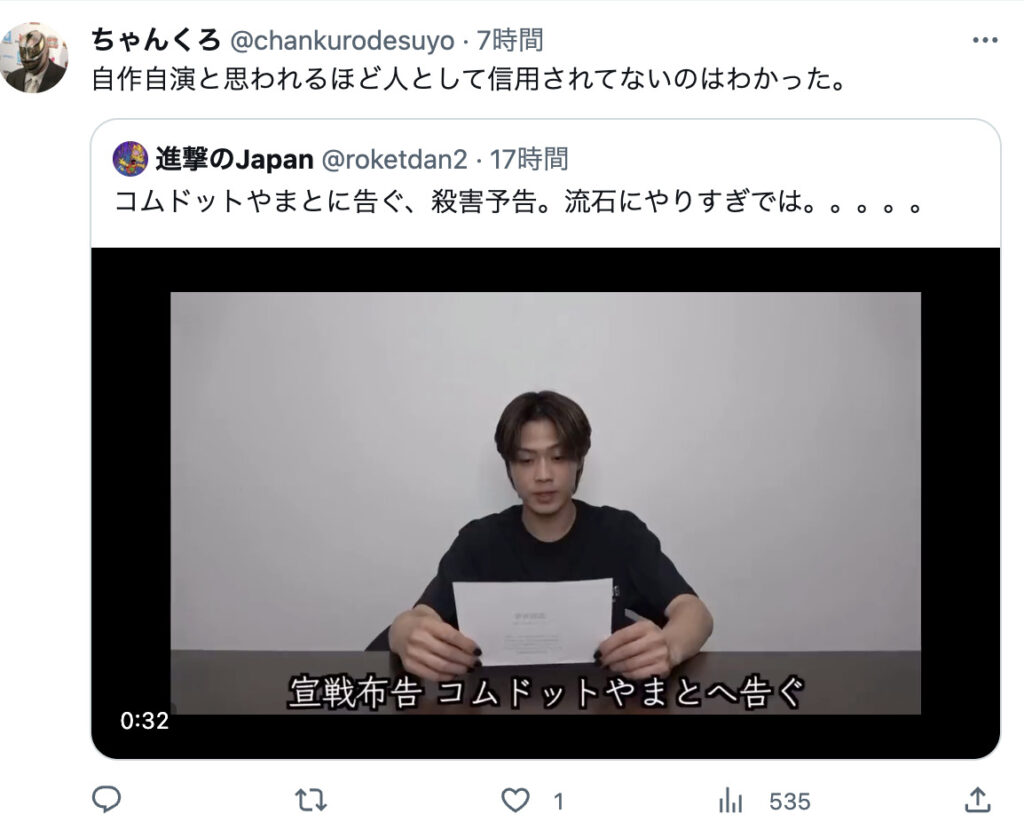
Task: Open the ちゃんくろ display name
Action: (x=156, y=40)
